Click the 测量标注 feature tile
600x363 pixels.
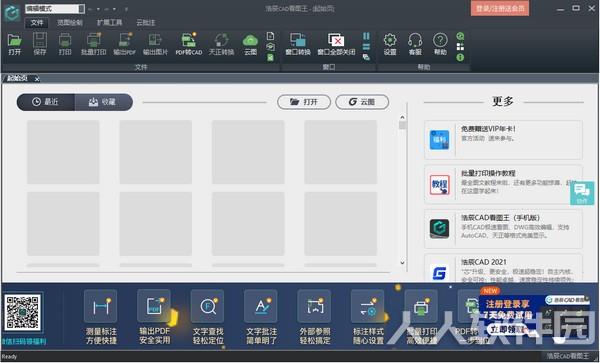pyautogui.click(x=101, y=317)
